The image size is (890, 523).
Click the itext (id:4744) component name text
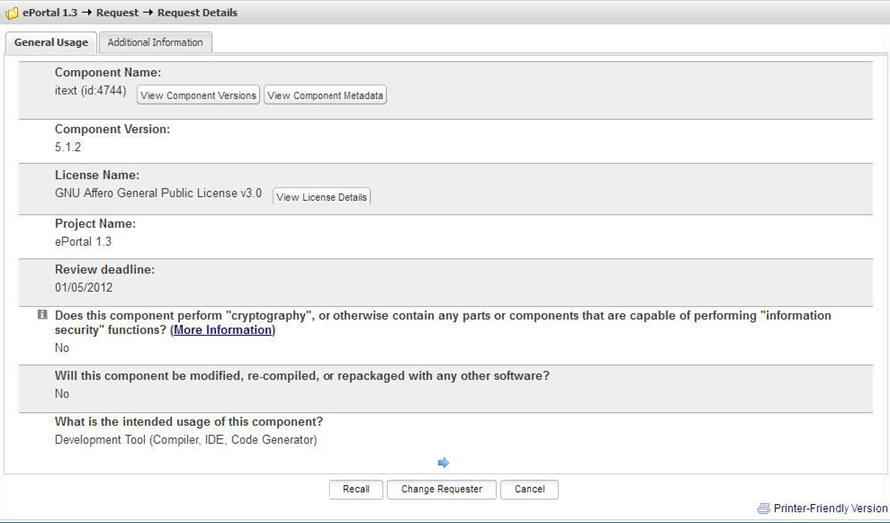(90, 91)
